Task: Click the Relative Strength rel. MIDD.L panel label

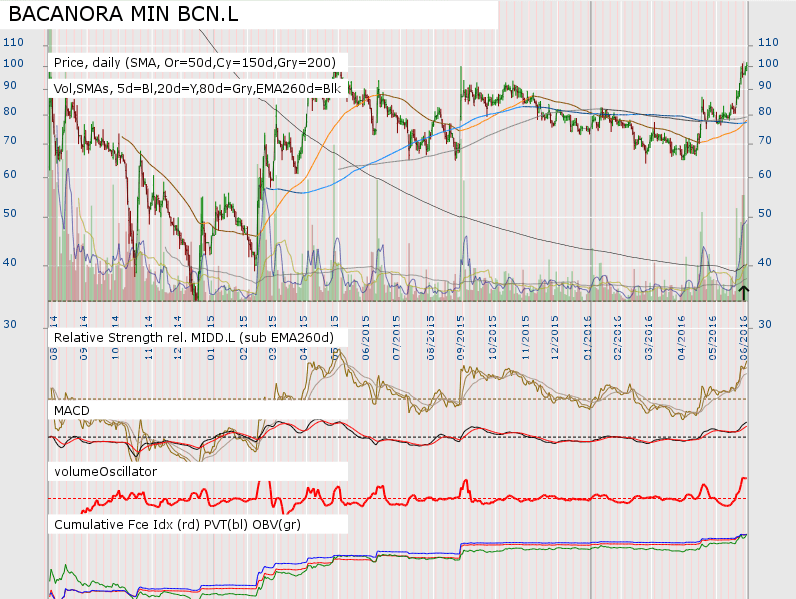Action: tap(193, 337)
